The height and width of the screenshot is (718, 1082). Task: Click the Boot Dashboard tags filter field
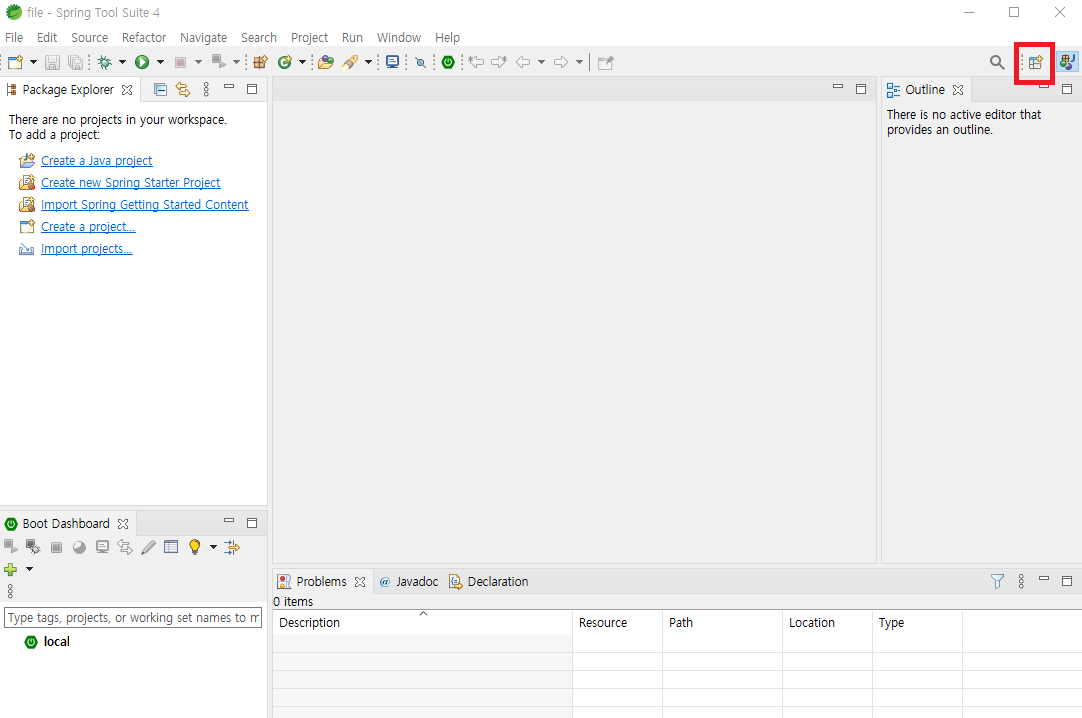tap(133, 617)
